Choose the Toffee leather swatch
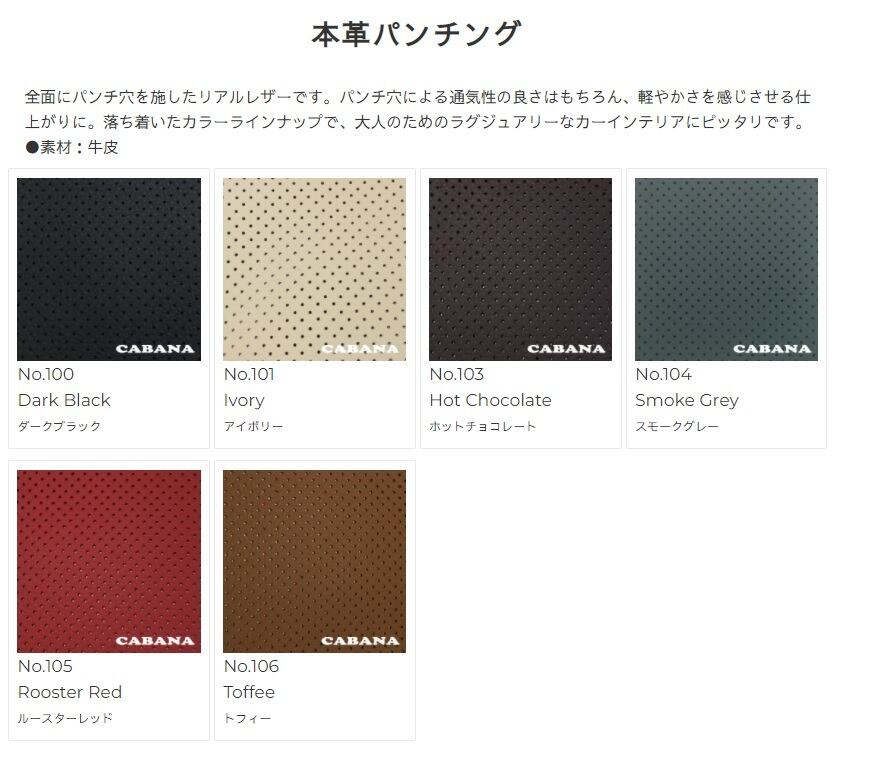 point(314,561)
